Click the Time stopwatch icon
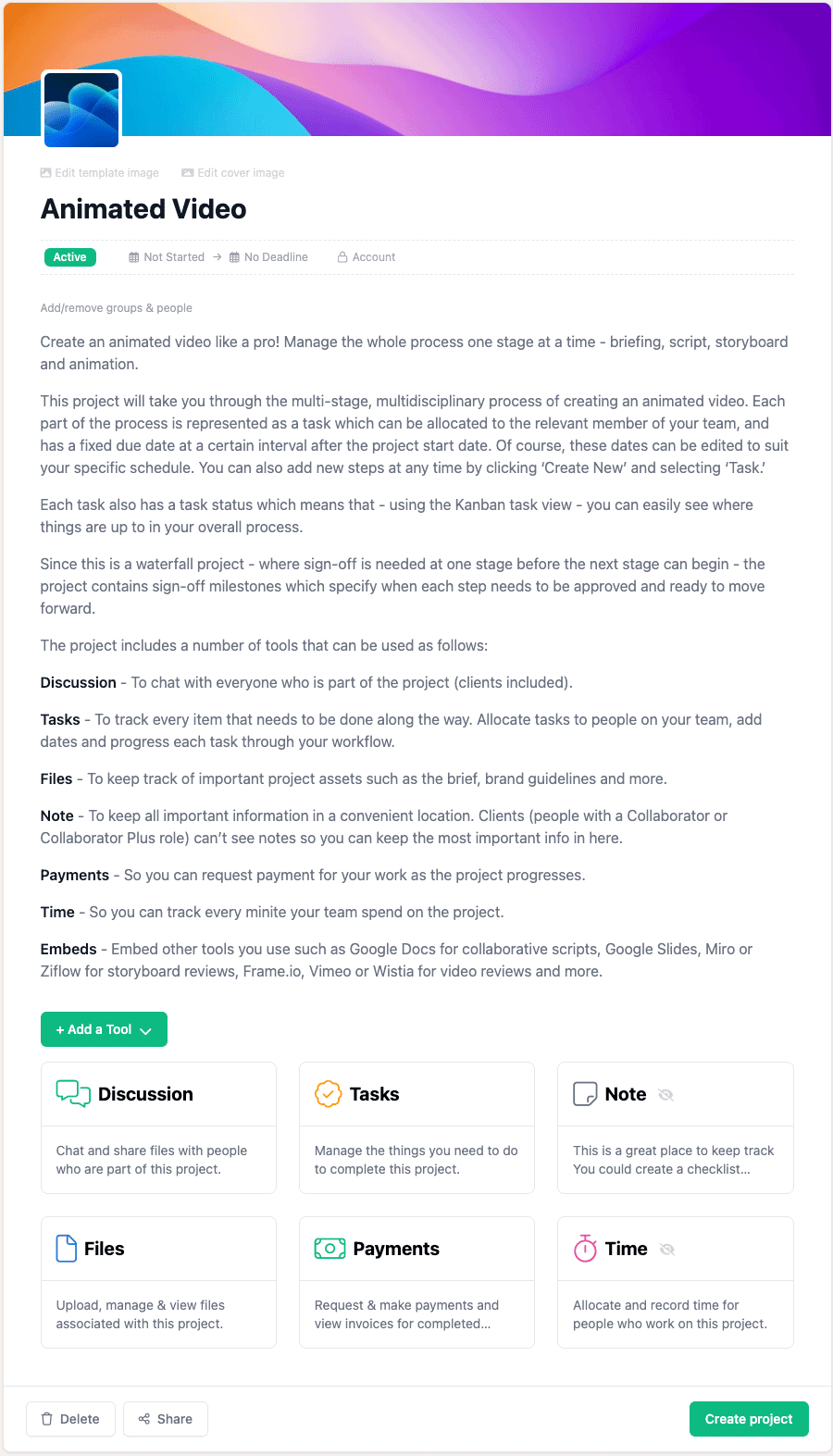The image size is (833, 1456). click(585, 1249)
